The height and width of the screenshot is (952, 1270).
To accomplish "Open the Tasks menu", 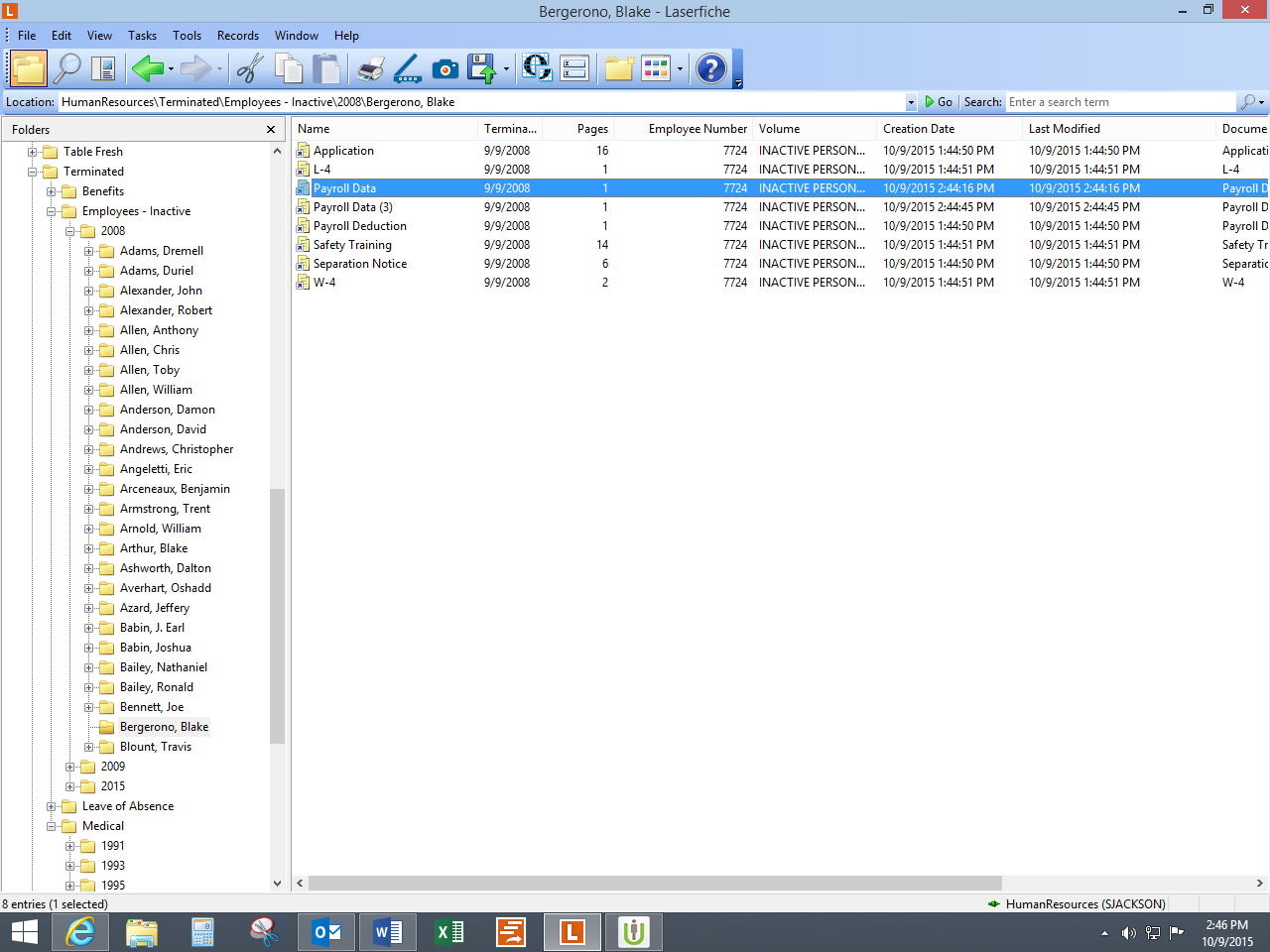I will [x=142, y=36].
